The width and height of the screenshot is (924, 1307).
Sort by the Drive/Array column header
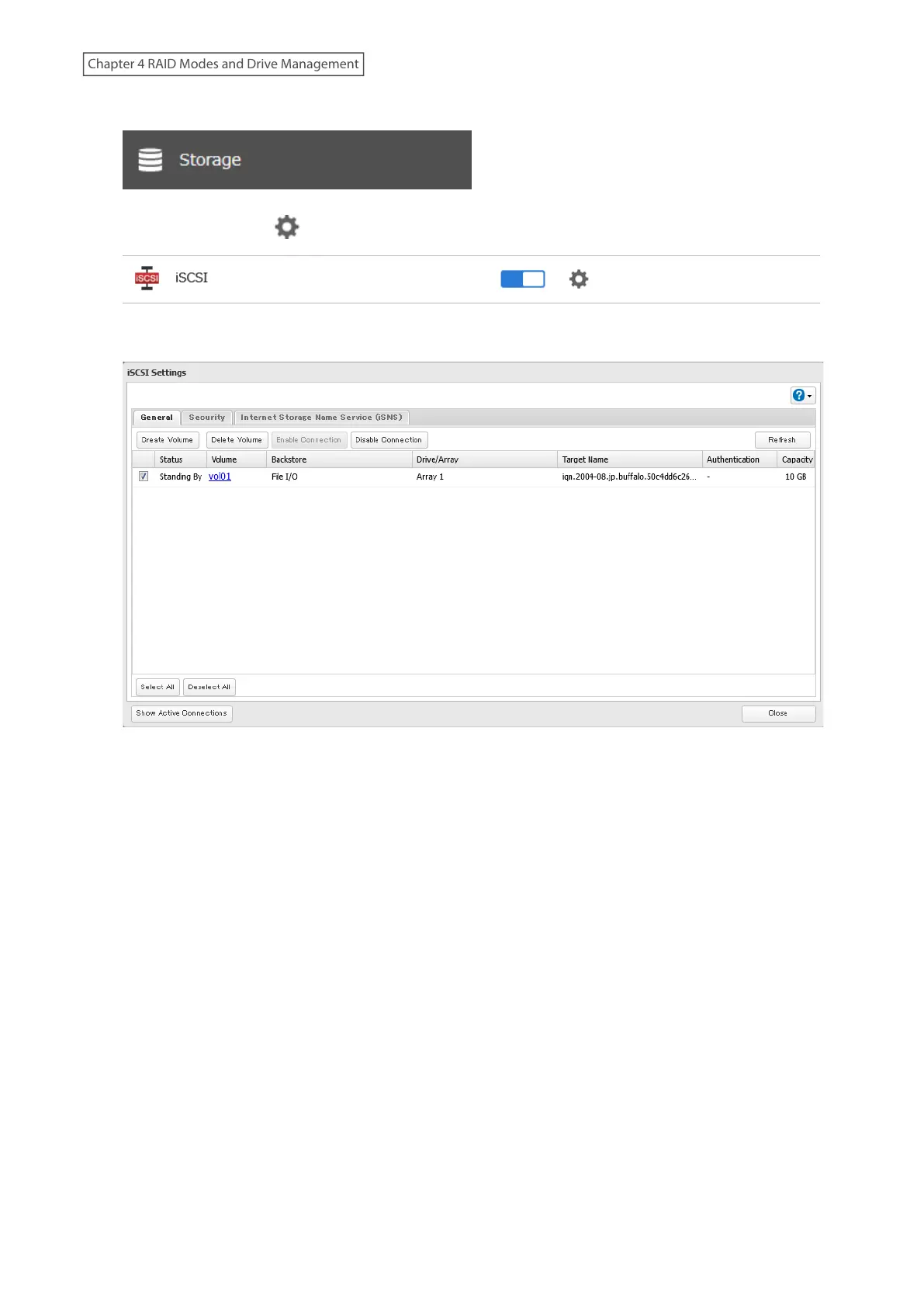tap(484, 459)
